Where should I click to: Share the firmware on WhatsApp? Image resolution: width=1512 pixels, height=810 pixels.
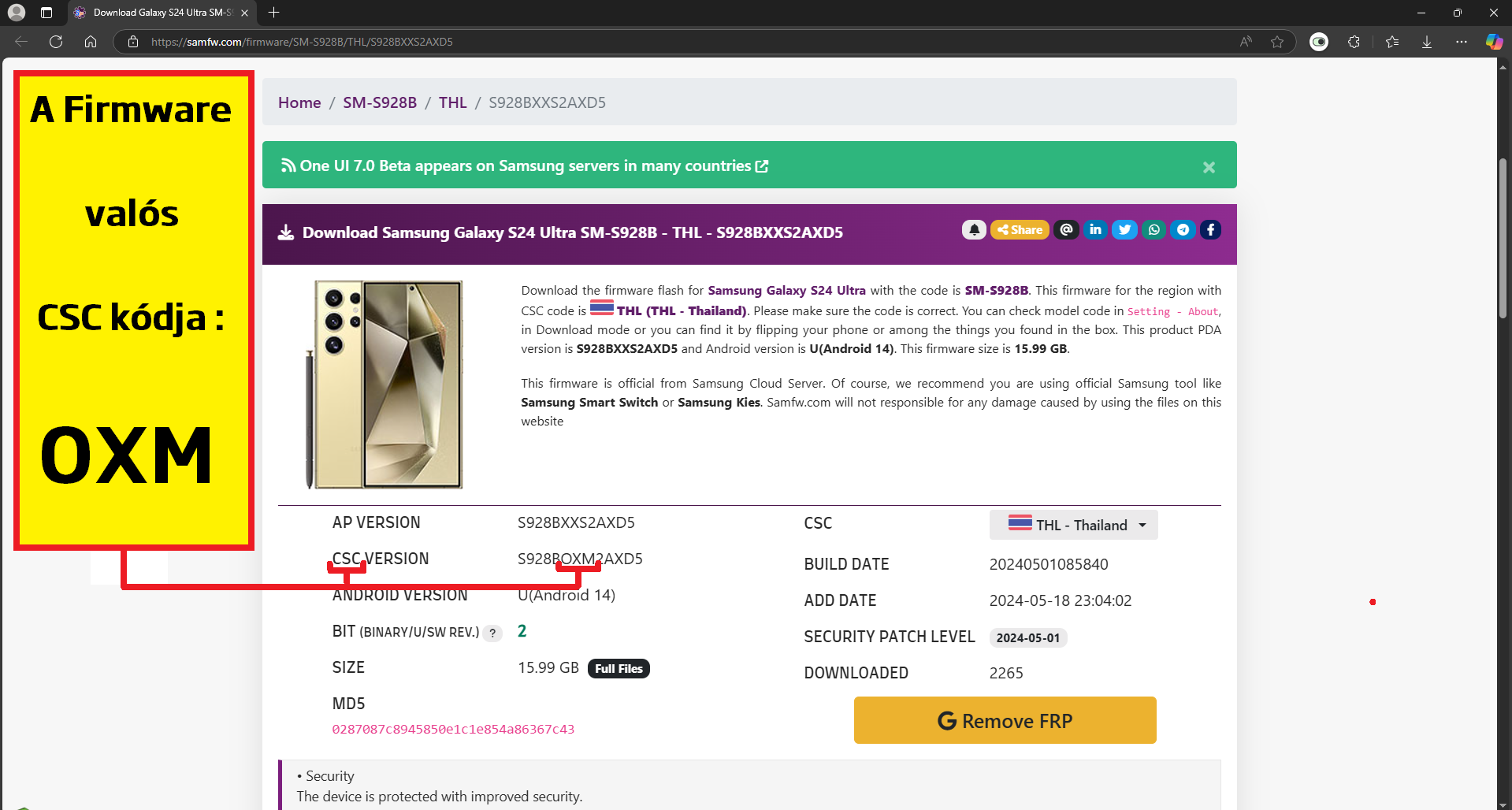tap(1154, 229)
